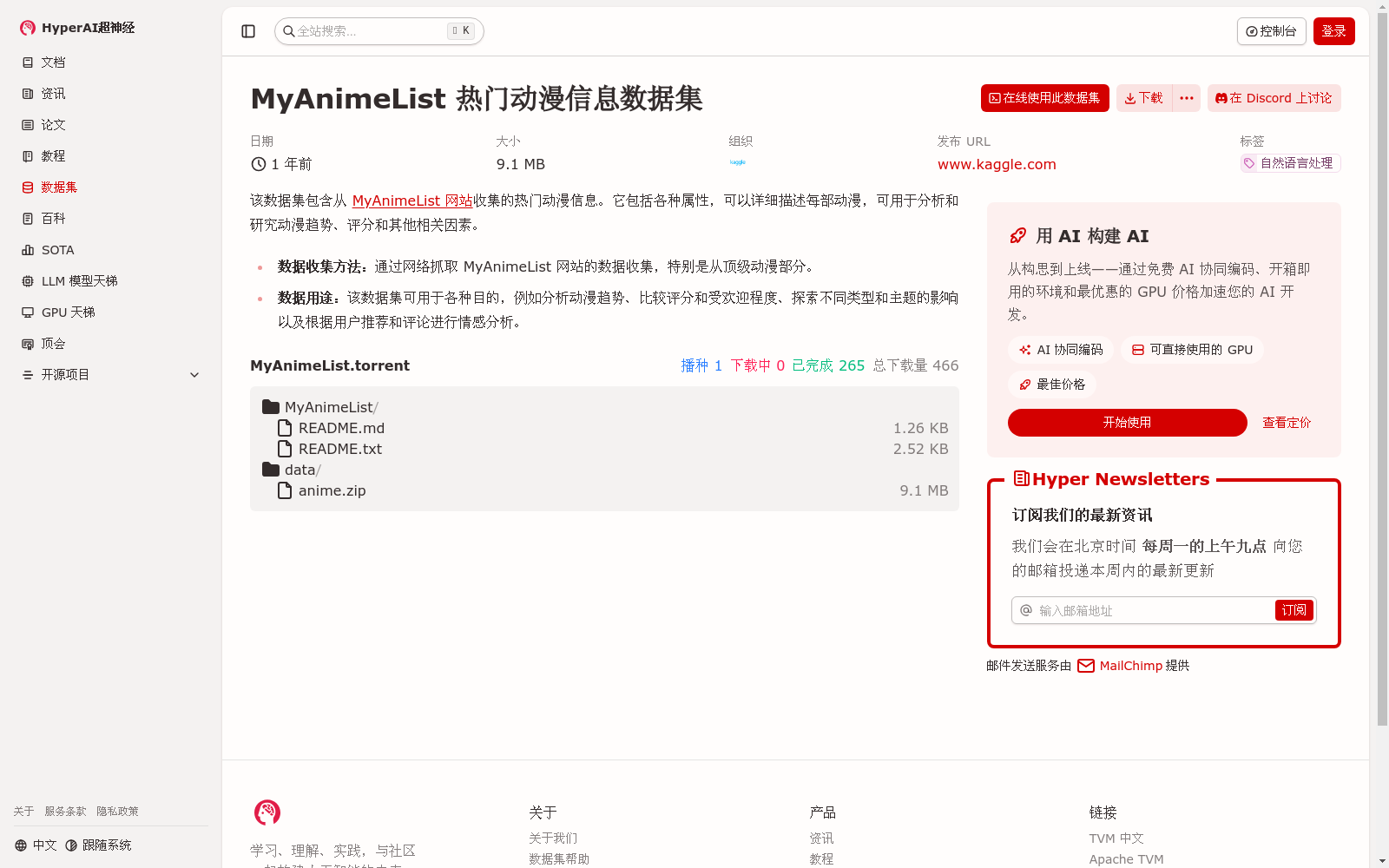Screen dimensions: 1389x868
Task: Click the 下载 button
Action: pos(1143,98)
